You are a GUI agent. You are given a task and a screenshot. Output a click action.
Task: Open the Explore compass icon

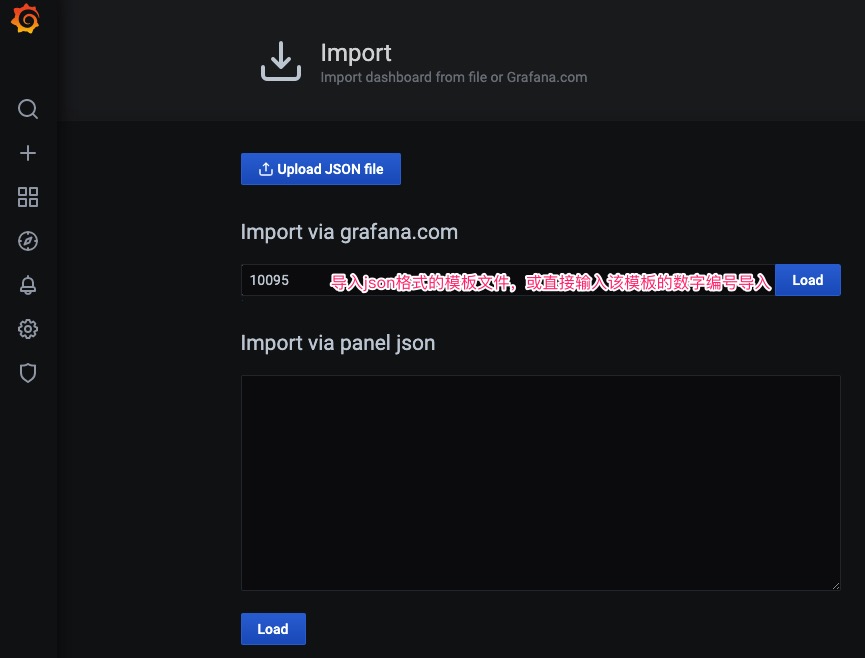(28, 241)
